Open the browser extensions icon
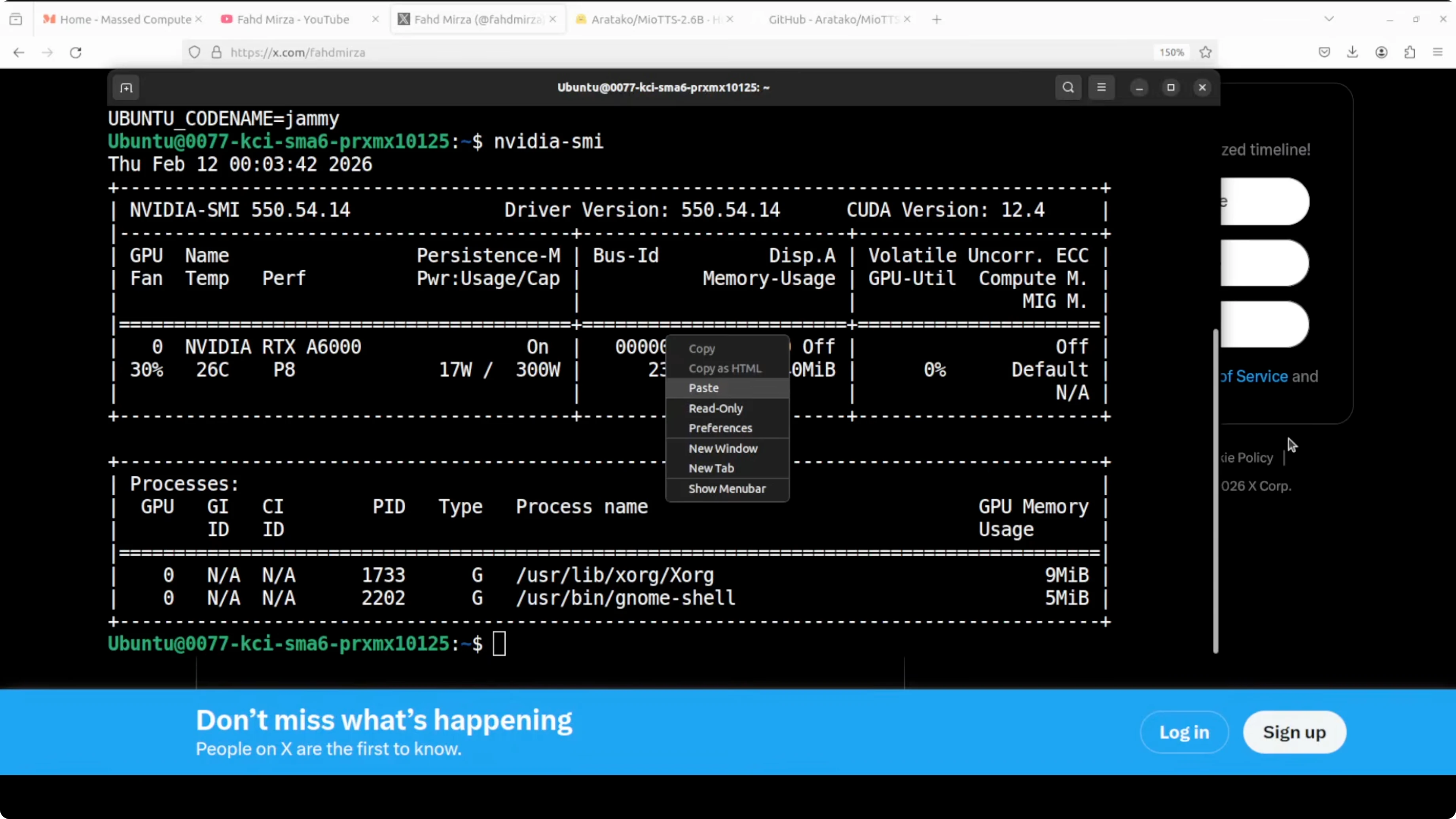 [1410, 53]
